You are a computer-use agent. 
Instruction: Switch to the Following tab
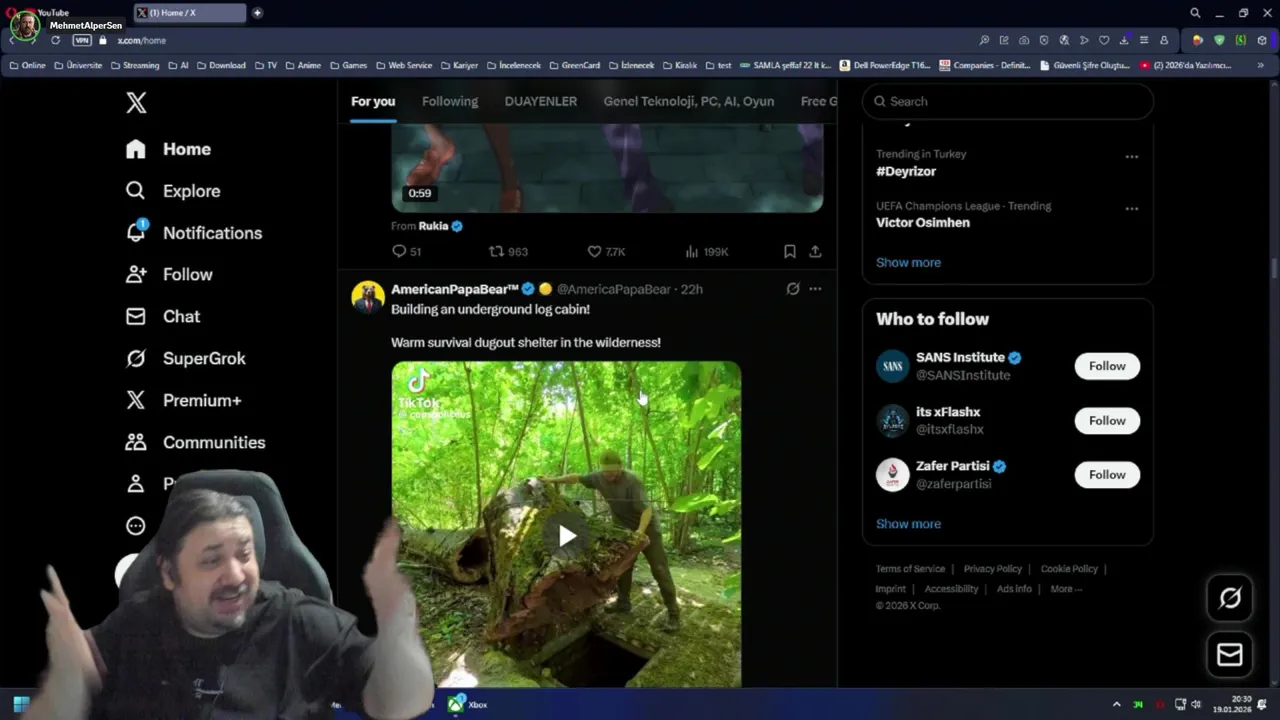(x=450, y=101)
